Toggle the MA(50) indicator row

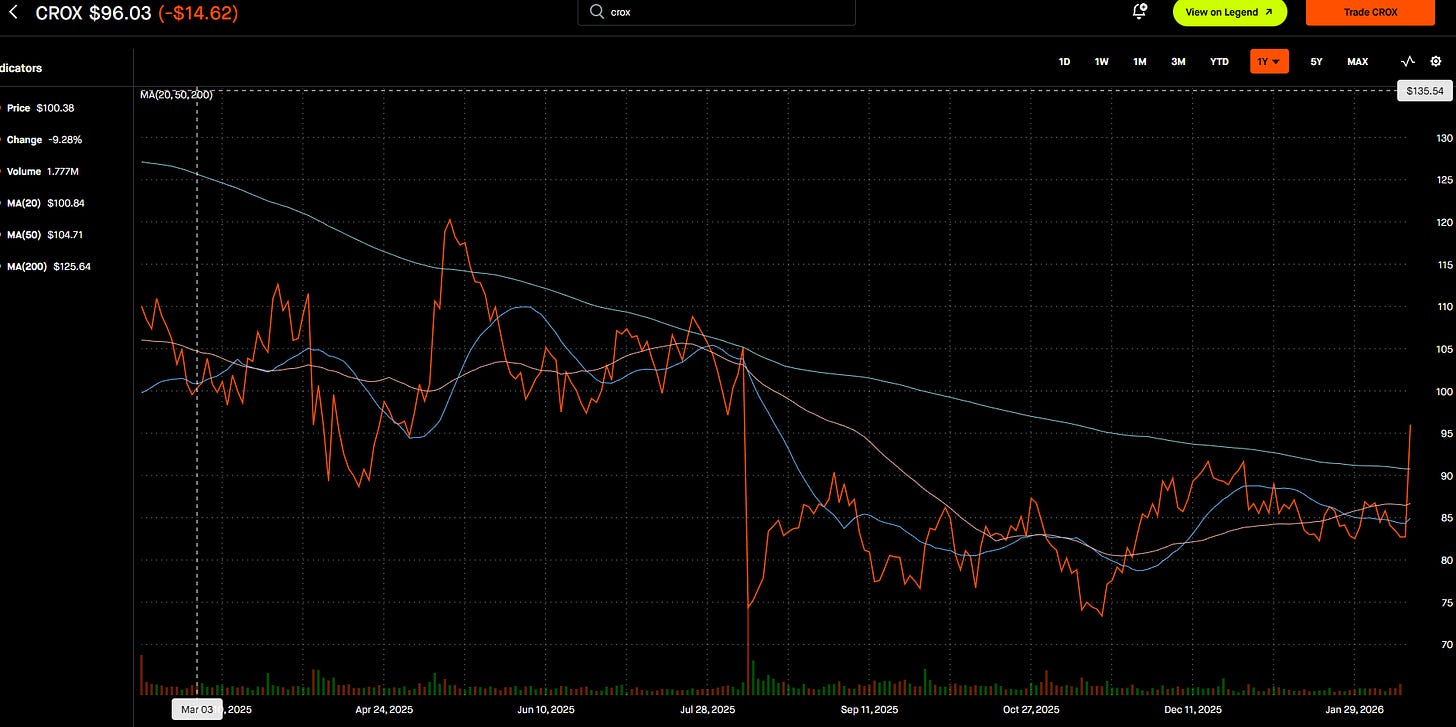[45, 235]
